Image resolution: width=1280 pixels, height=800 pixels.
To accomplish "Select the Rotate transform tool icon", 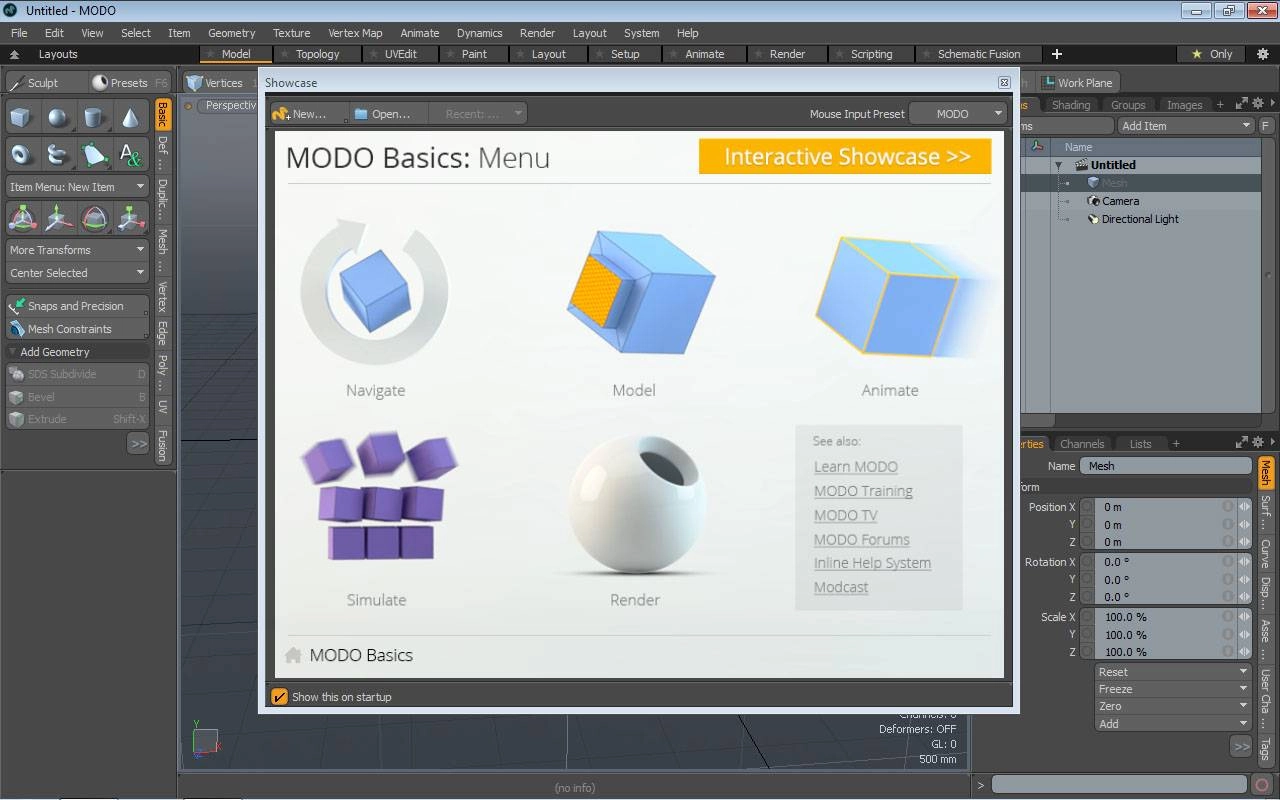I will [x=94, y=218].
